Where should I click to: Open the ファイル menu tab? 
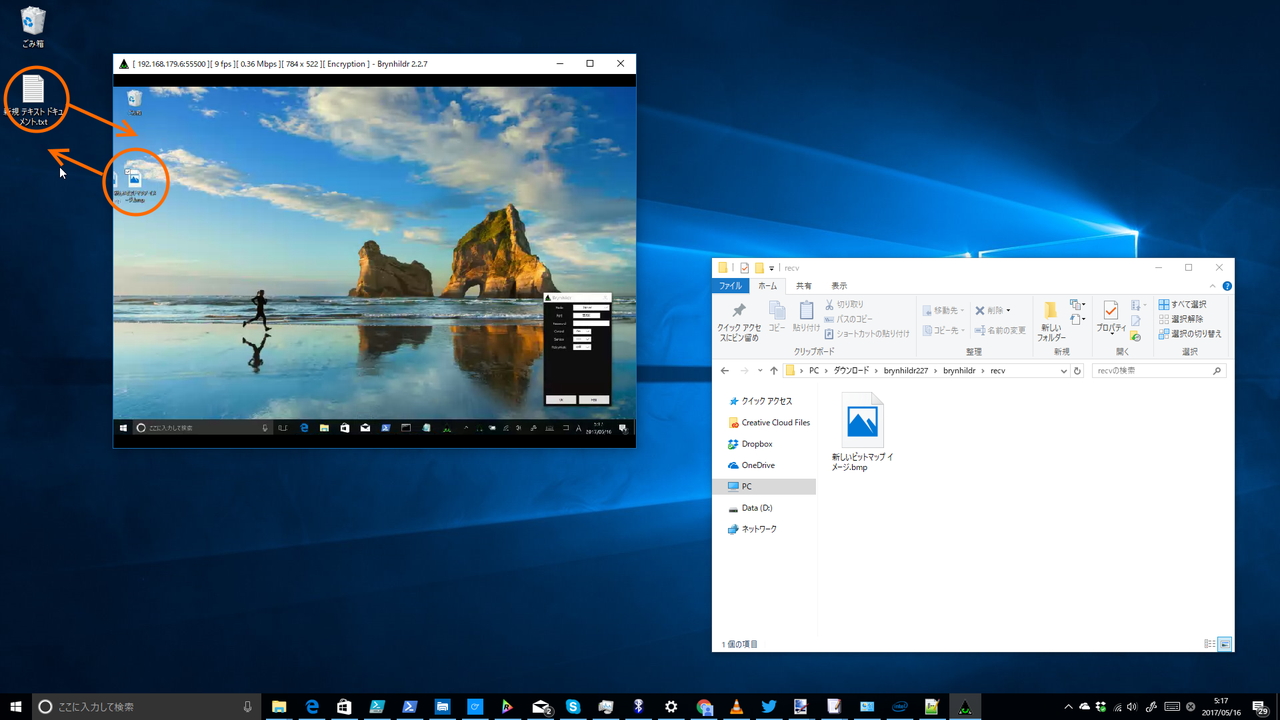pyautogui.click(x=730, y=286)
